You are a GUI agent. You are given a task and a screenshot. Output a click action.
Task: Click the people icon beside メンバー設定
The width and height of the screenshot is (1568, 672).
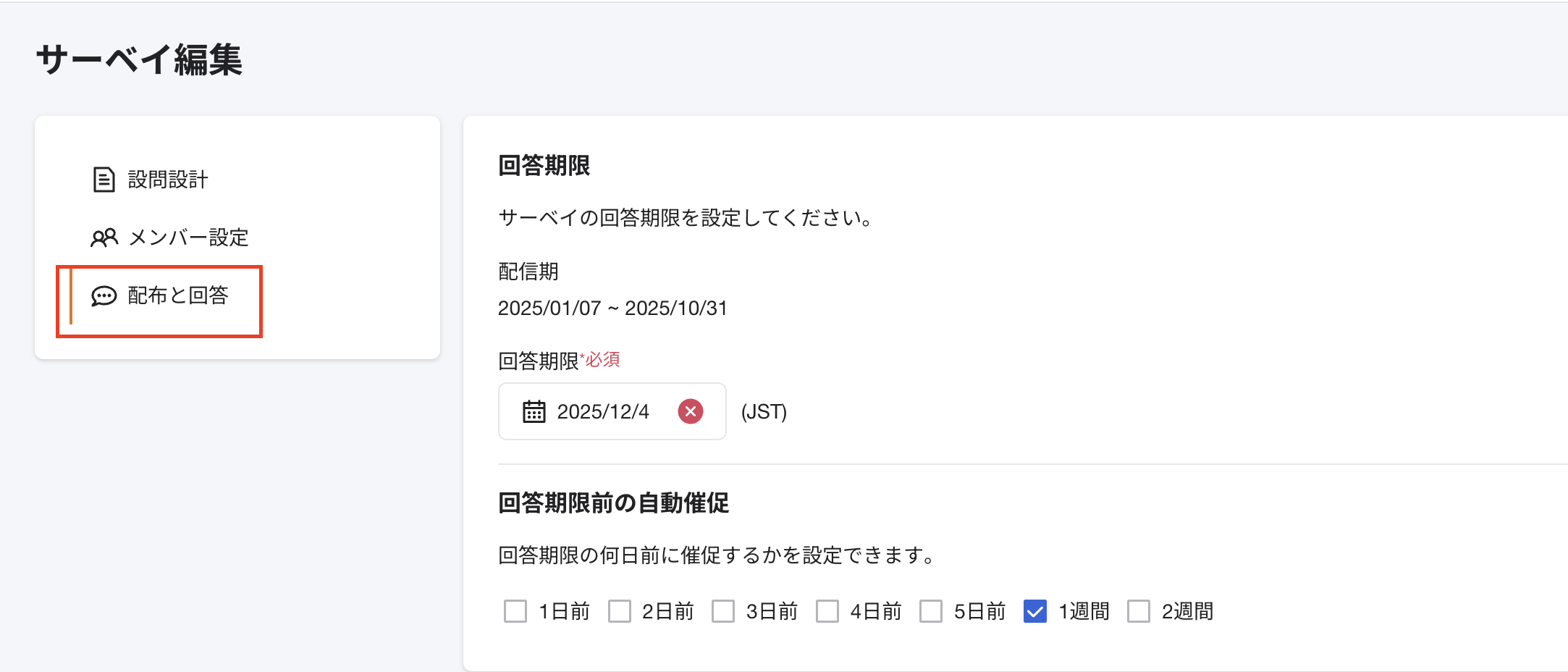(104, 237)
